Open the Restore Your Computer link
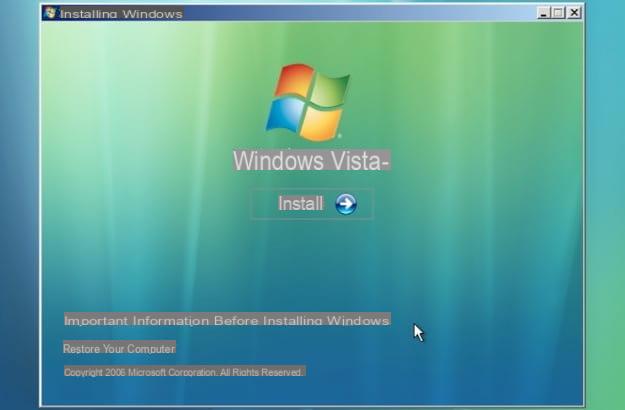The height and width of the screenshot is (410, 625). (x=119, y=349)
